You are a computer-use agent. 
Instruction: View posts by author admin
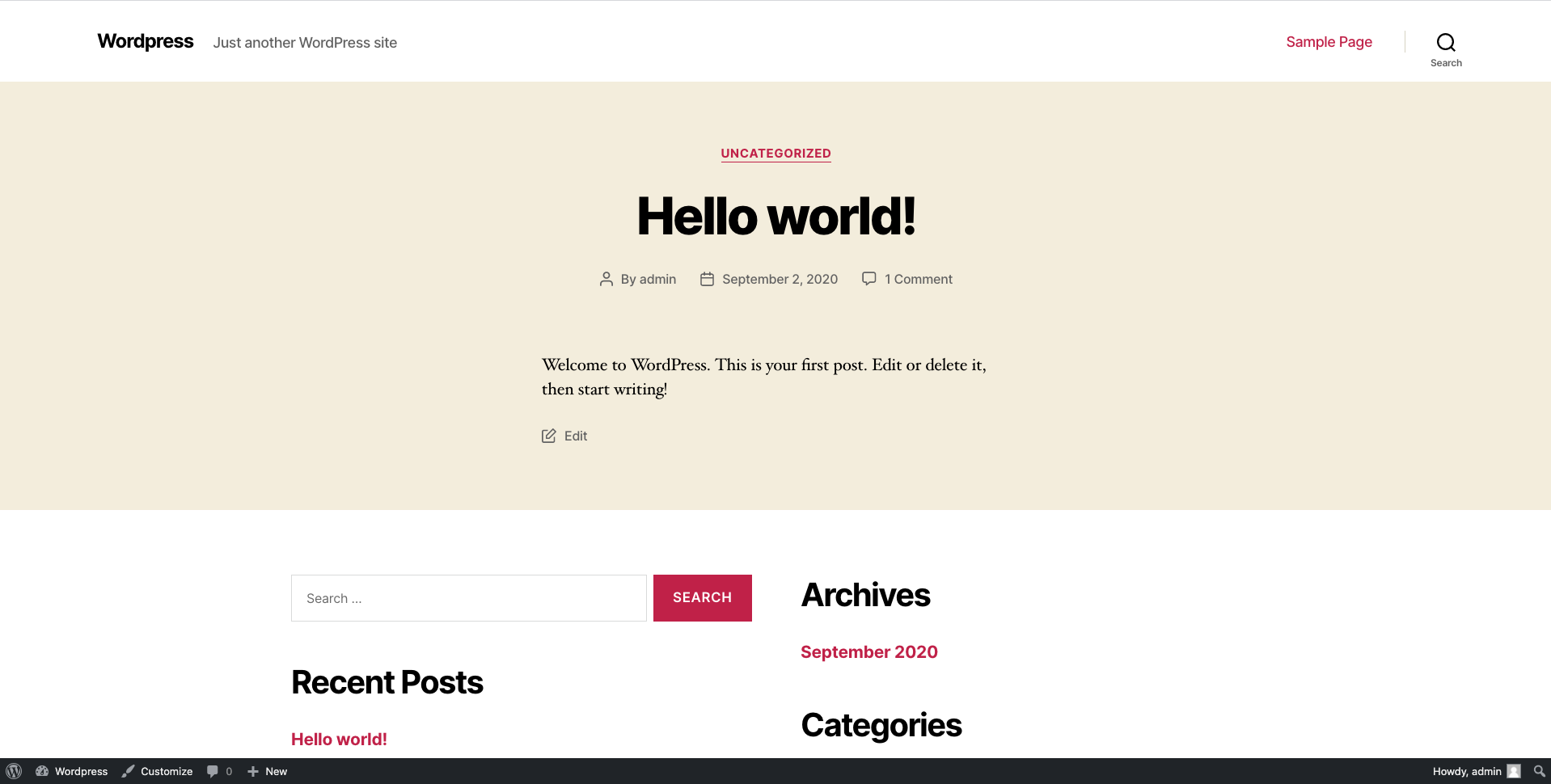(x=657, y=279)
